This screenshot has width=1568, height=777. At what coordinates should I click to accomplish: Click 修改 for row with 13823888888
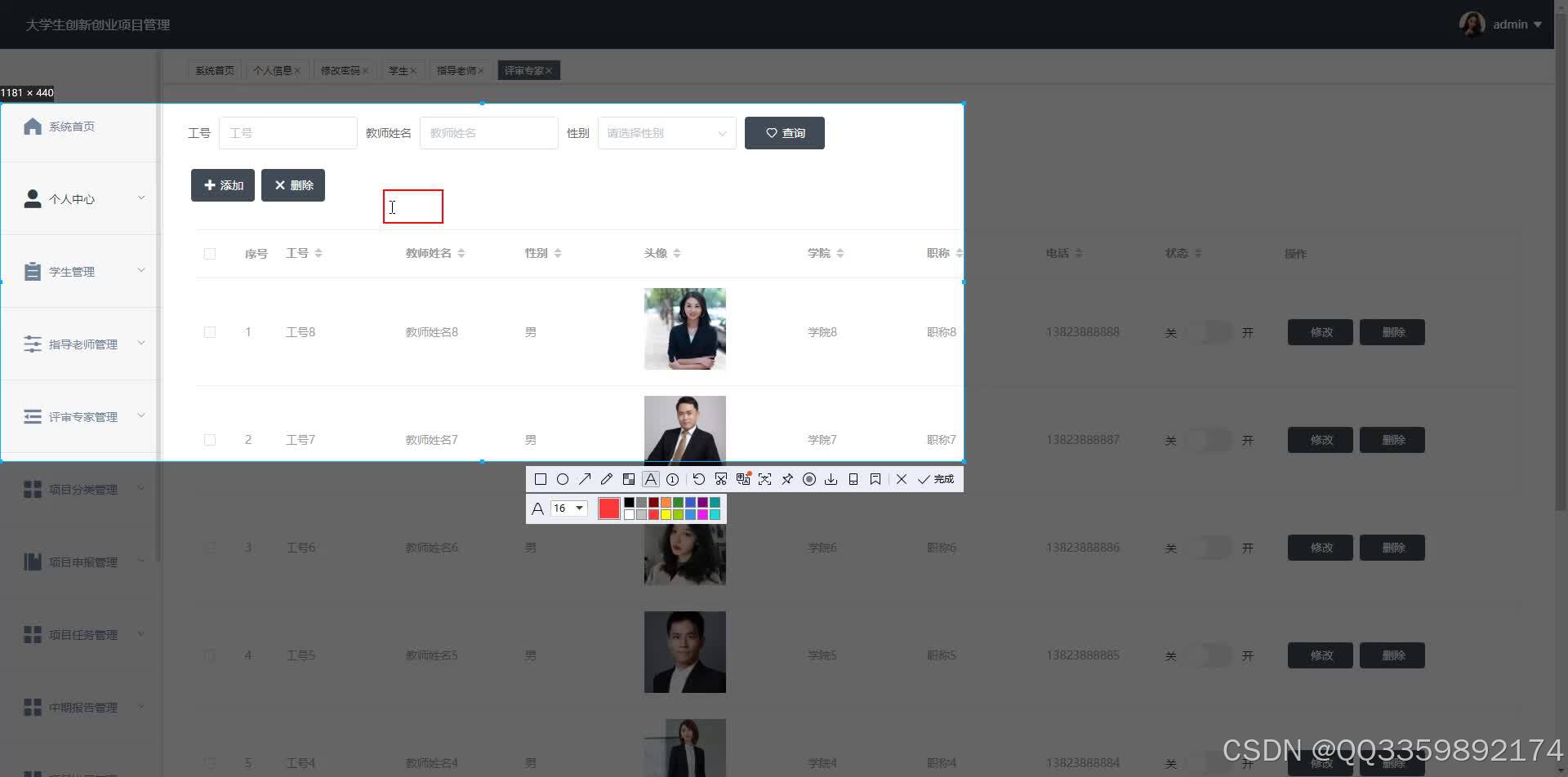pos(1321,332)
